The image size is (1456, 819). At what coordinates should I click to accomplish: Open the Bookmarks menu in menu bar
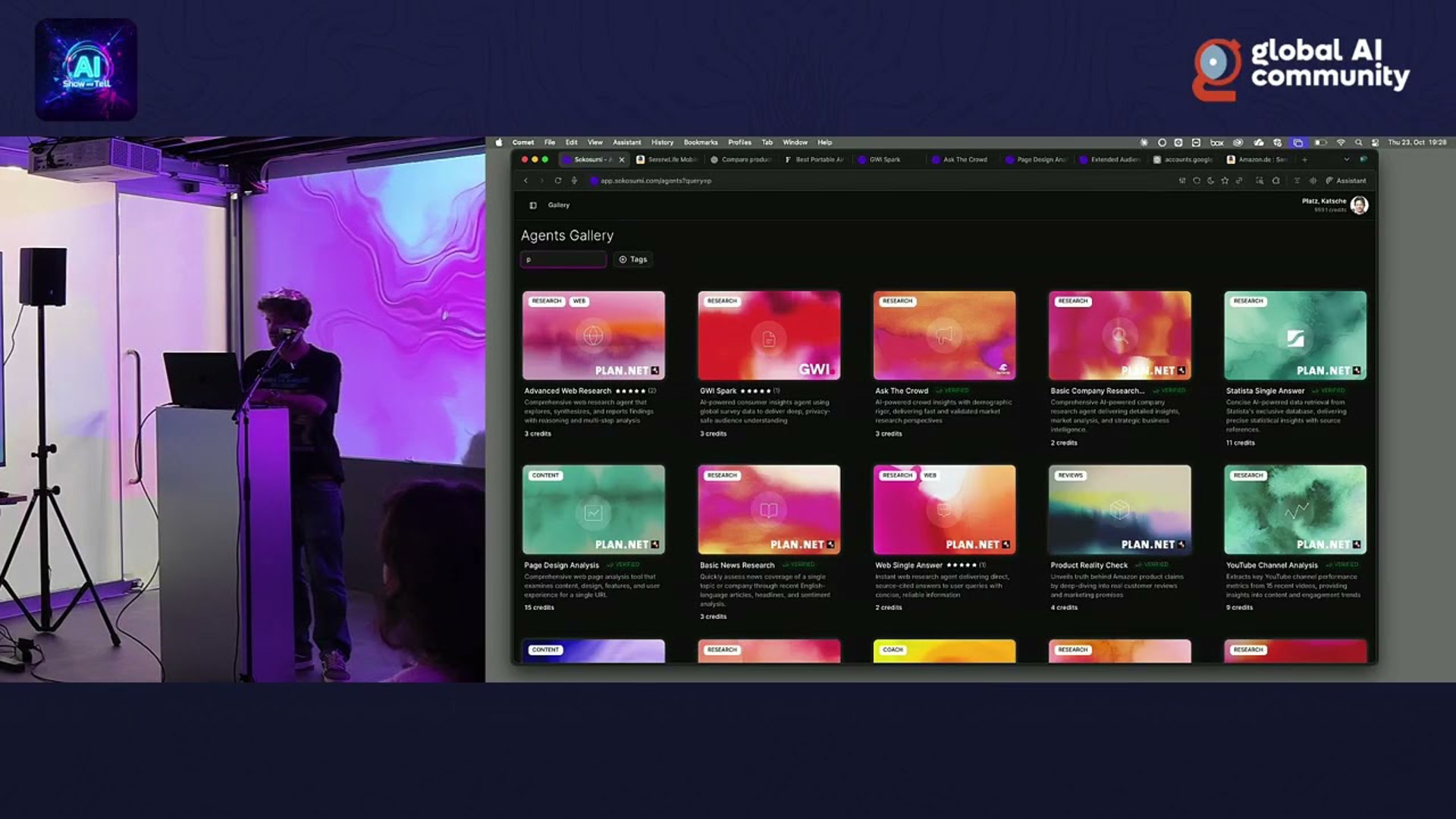tap(700, 143)
